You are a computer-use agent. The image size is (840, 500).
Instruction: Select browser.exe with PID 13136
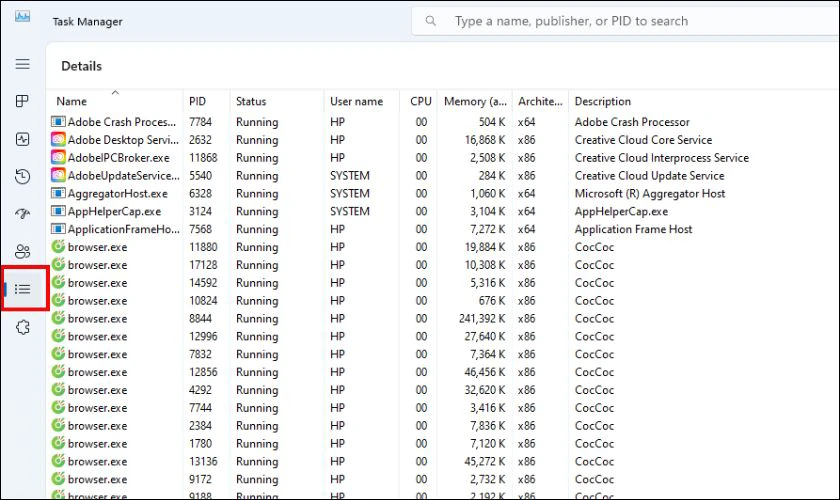click(98, 461)
